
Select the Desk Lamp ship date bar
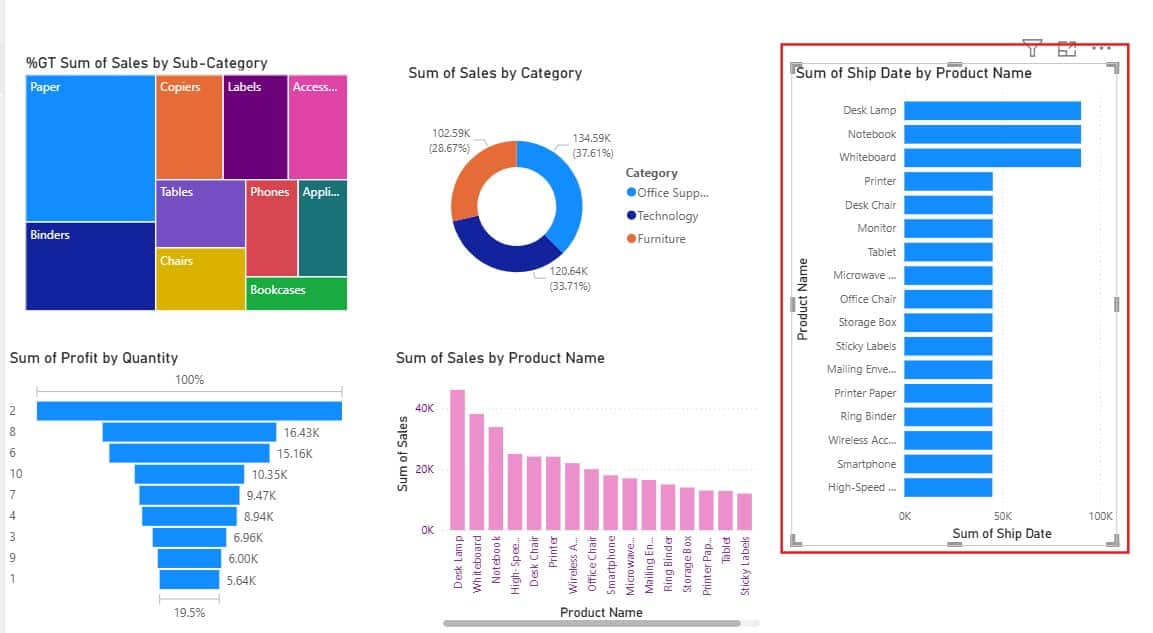tap(992, 110)
